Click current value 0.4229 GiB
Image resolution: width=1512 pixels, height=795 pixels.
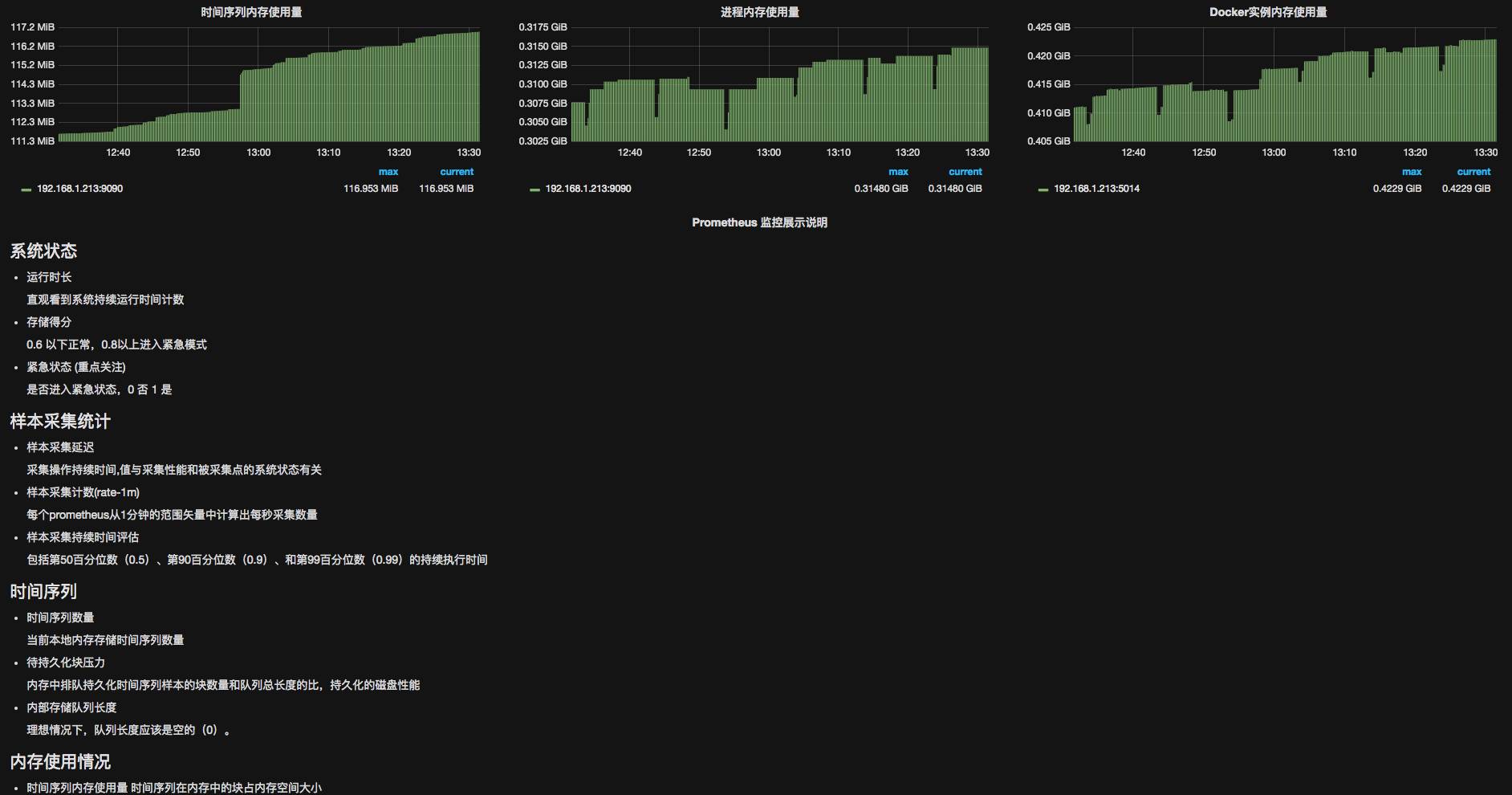1466,189
